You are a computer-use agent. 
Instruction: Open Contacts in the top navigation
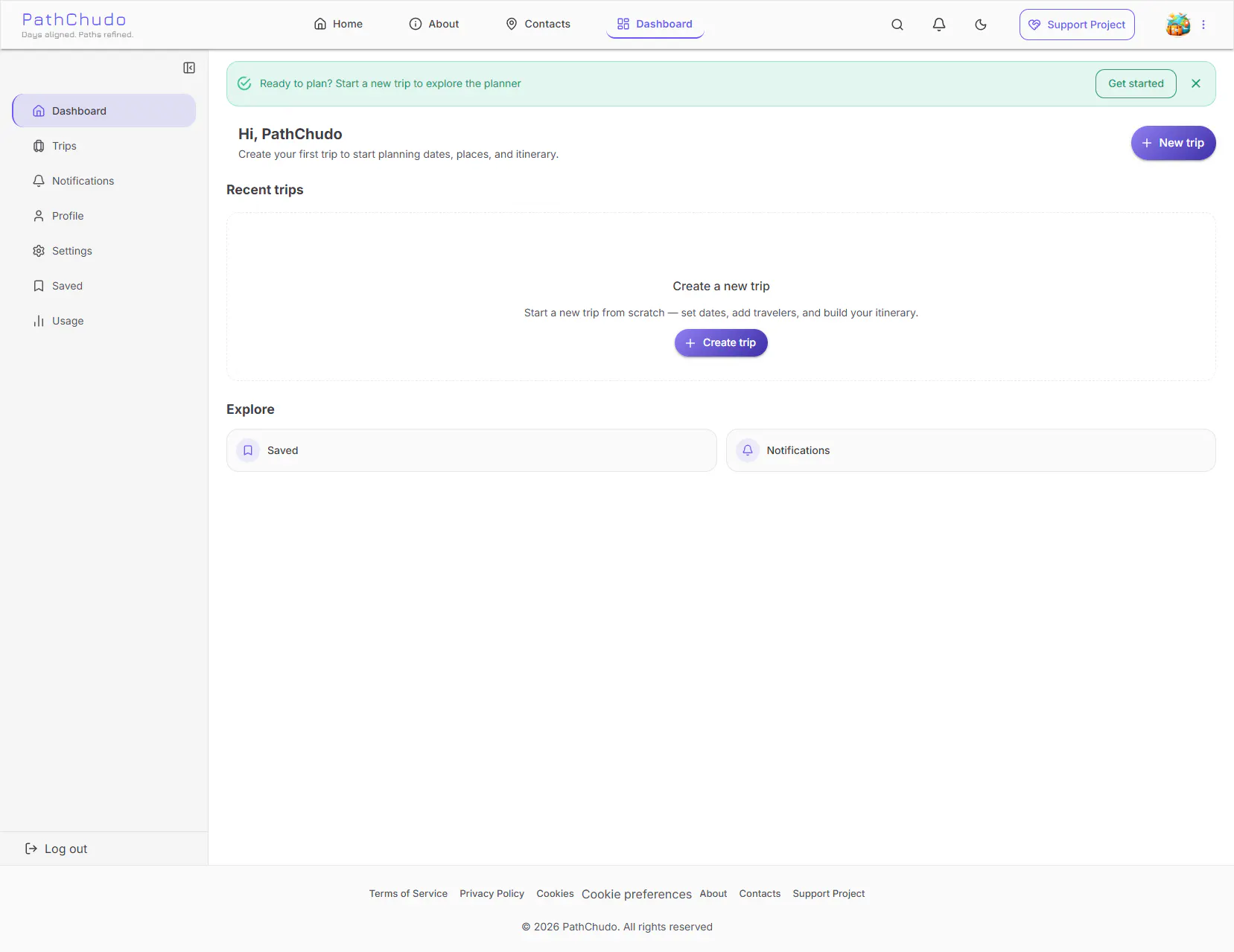(x=538, y=24)
